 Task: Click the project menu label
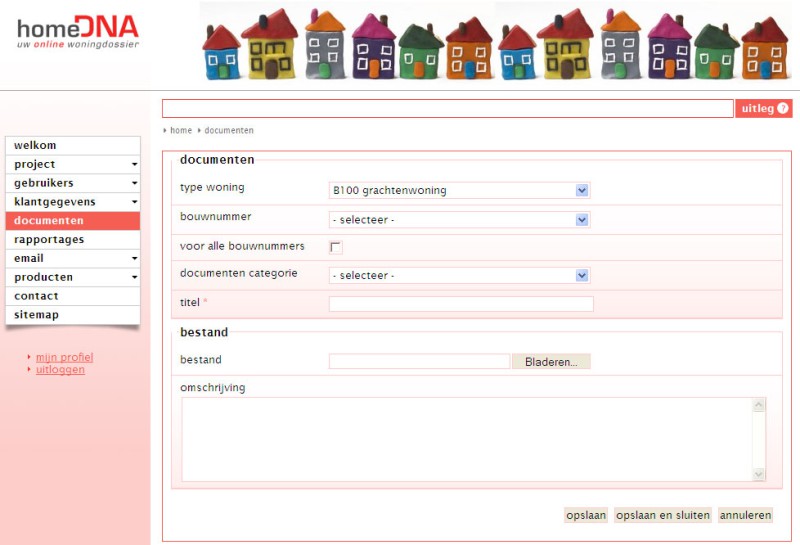(x=35, y=164)
